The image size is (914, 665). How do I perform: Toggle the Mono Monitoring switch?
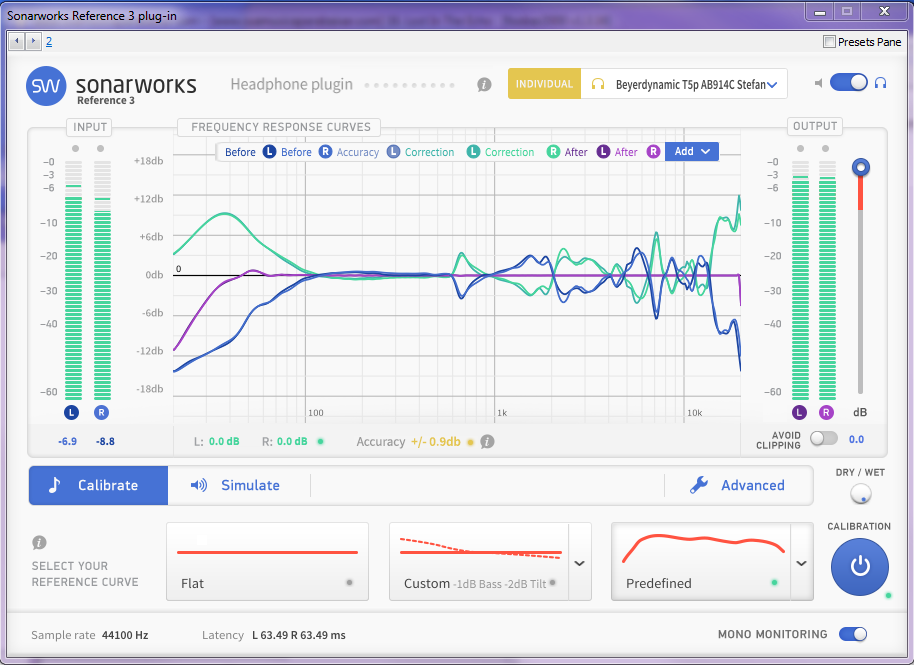(x=853, y=634)
